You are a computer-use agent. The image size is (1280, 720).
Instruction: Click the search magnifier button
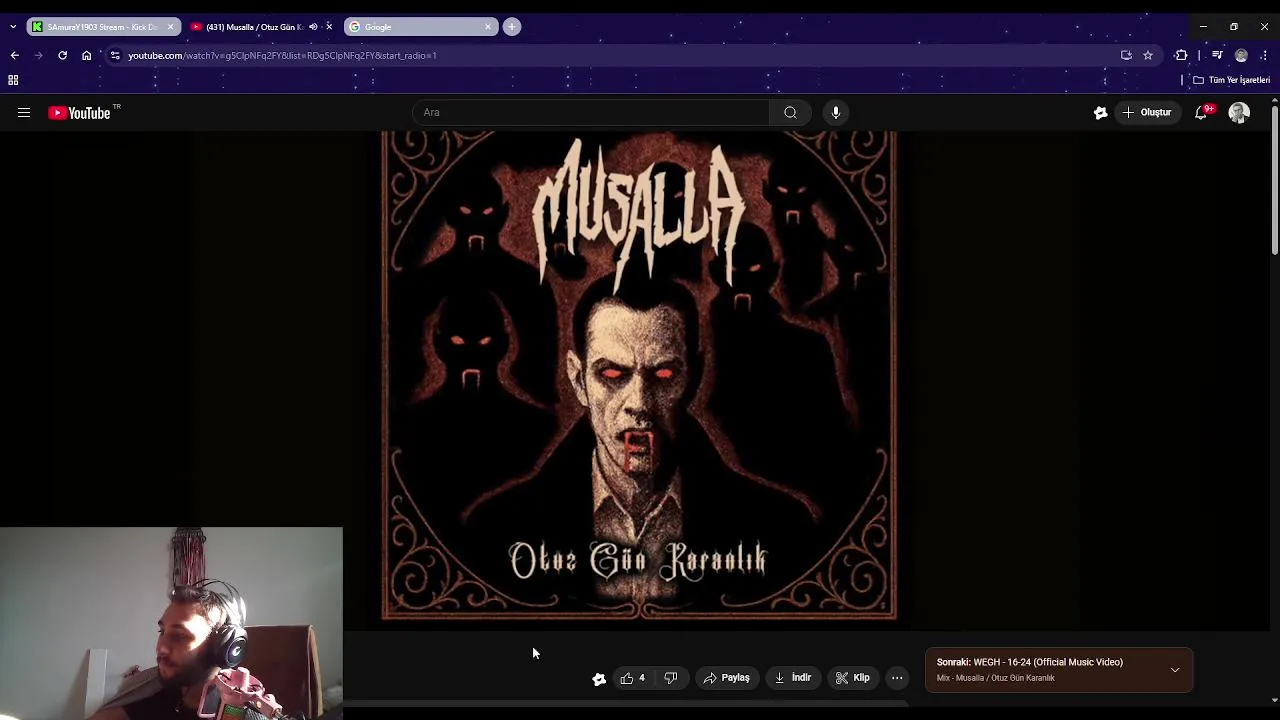pyautogui.click(x=790, y=113)
